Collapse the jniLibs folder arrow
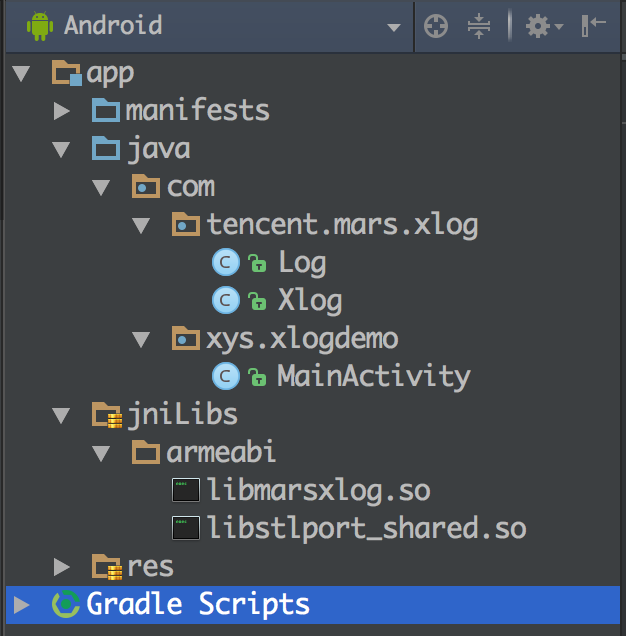Viewport: 626px width, 636px height. click(61, 416)
